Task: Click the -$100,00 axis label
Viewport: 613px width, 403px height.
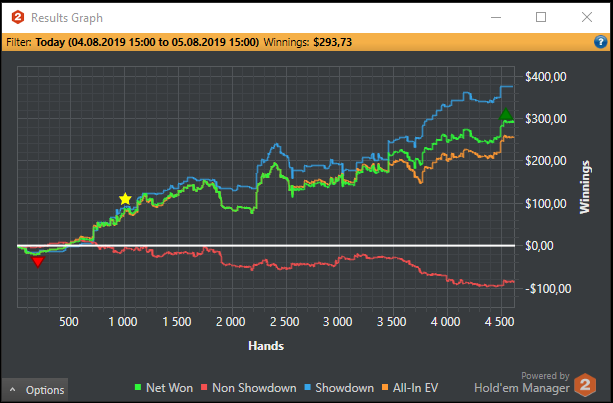Action: (x=548, y=288)
